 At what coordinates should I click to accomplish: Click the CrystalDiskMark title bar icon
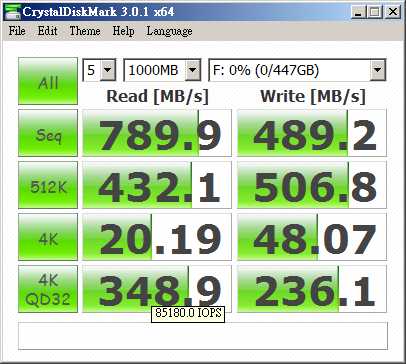pos(12,12)
